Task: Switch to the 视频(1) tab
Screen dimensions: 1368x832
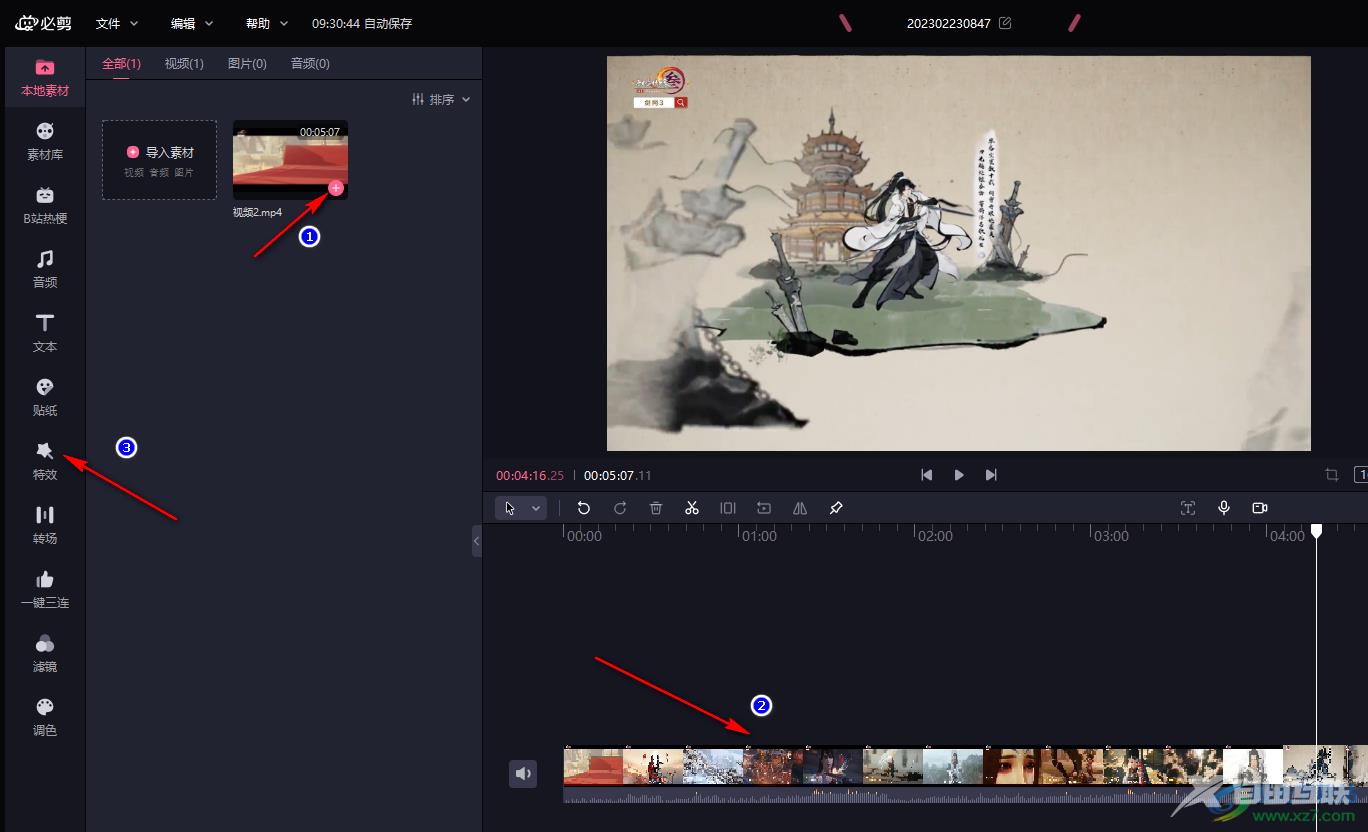Action: click(x=184, y=64)
